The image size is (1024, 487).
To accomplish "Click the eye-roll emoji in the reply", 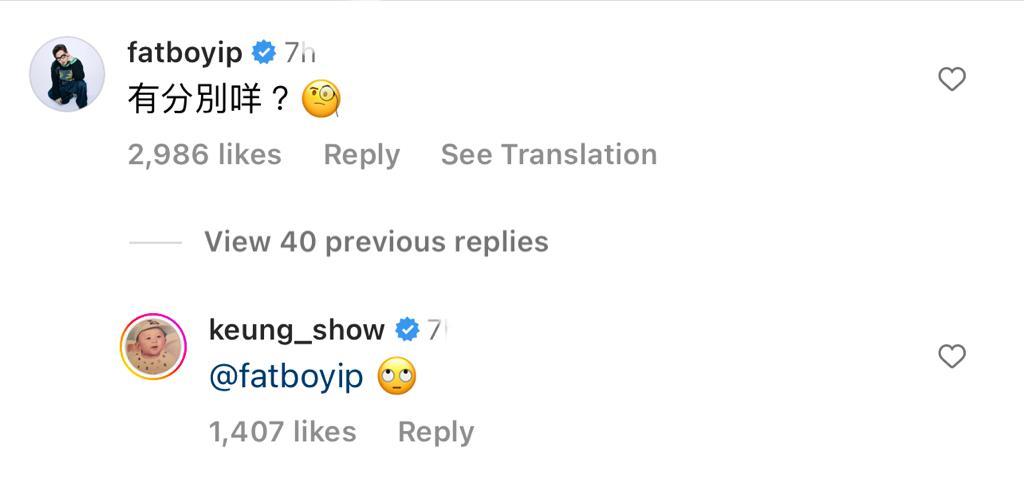I will (397, 377).
